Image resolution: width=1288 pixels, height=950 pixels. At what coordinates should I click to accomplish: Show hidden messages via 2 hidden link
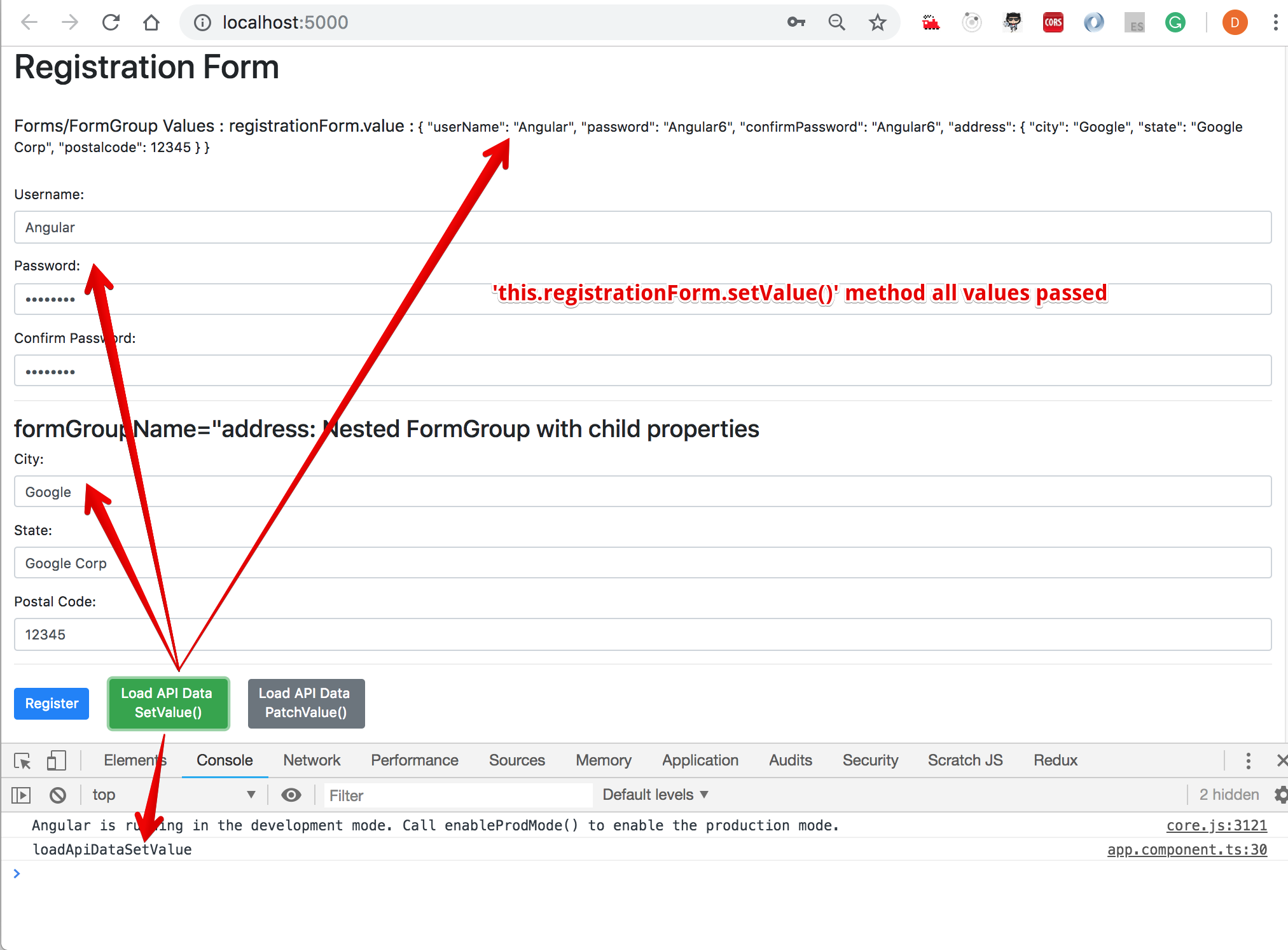1229,795
